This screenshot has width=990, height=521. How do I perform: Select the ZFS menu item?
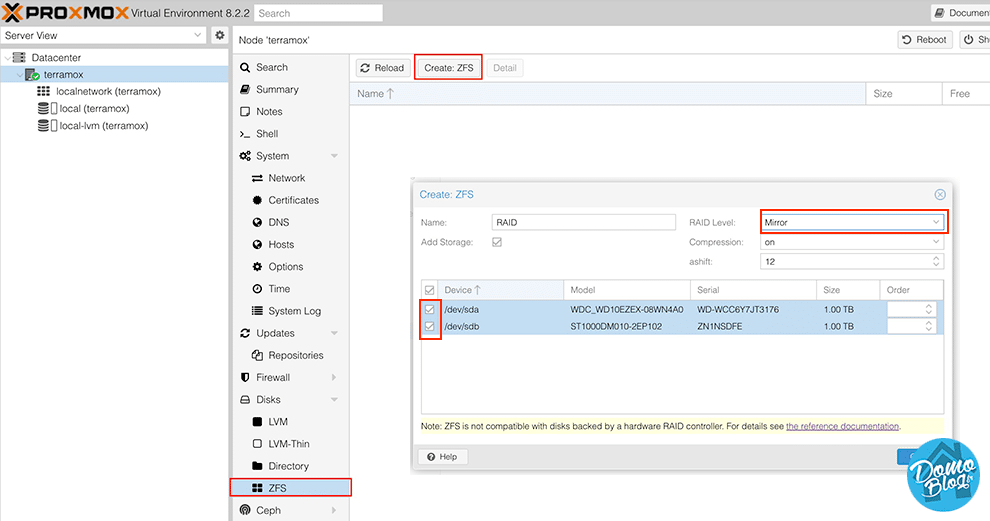(290, 488)
